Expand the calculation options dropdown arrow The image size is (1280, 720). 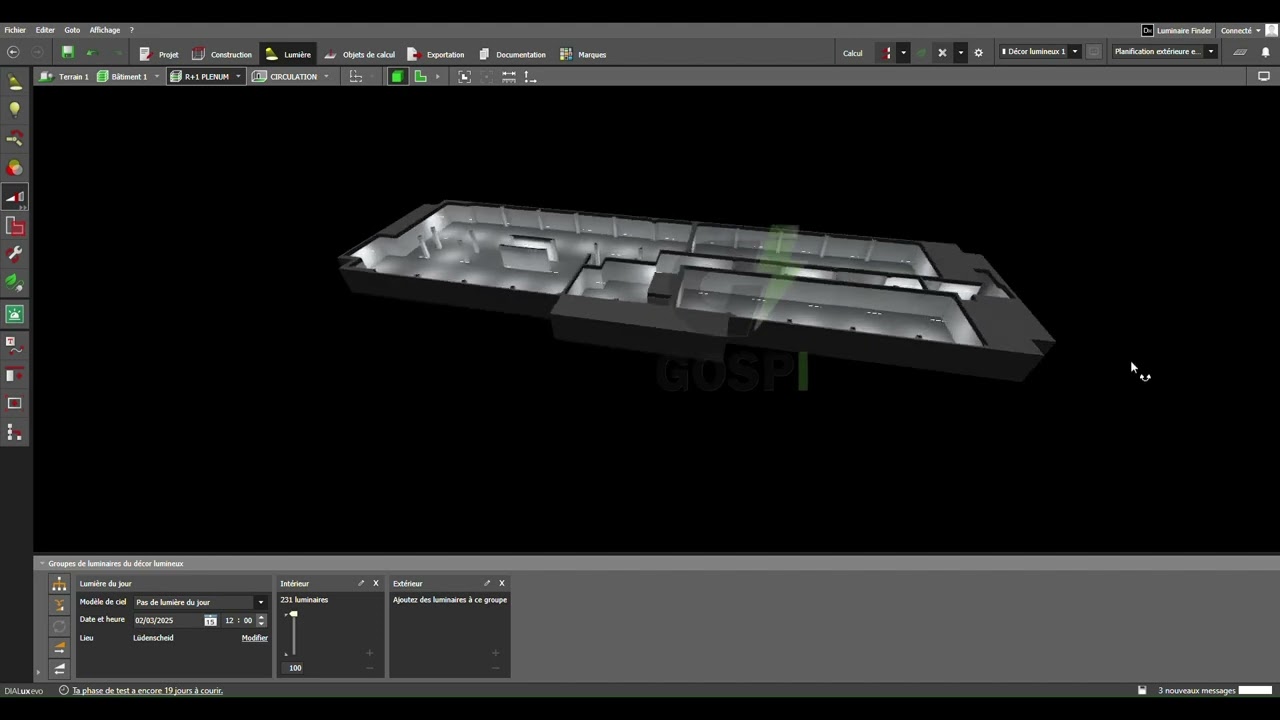(x=903, y=53)
